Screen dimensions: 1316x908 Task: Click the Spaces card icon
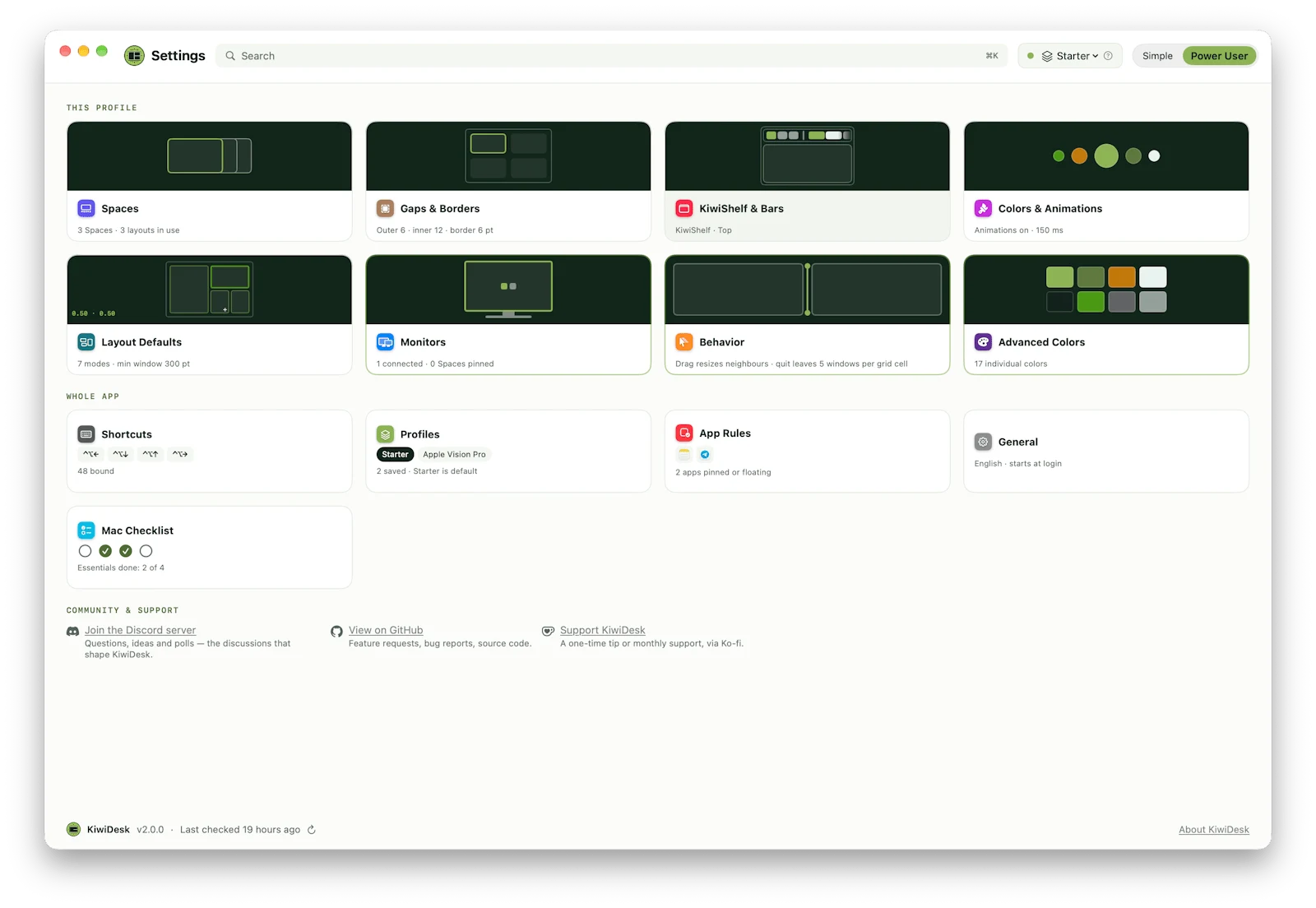[86, 208]
